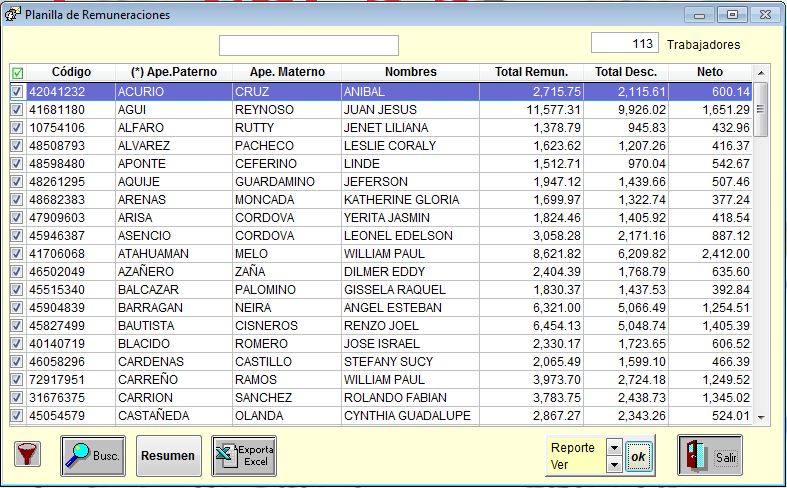The image size is (787, 488).
Task: Click the red funnel filter icon
Action: 26,456
